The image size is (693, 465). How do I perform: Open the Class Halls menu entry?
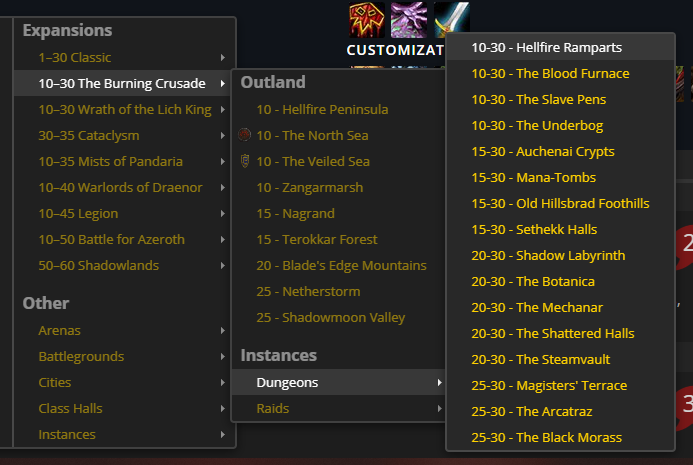pyautogui.click(x=70, y=408)
